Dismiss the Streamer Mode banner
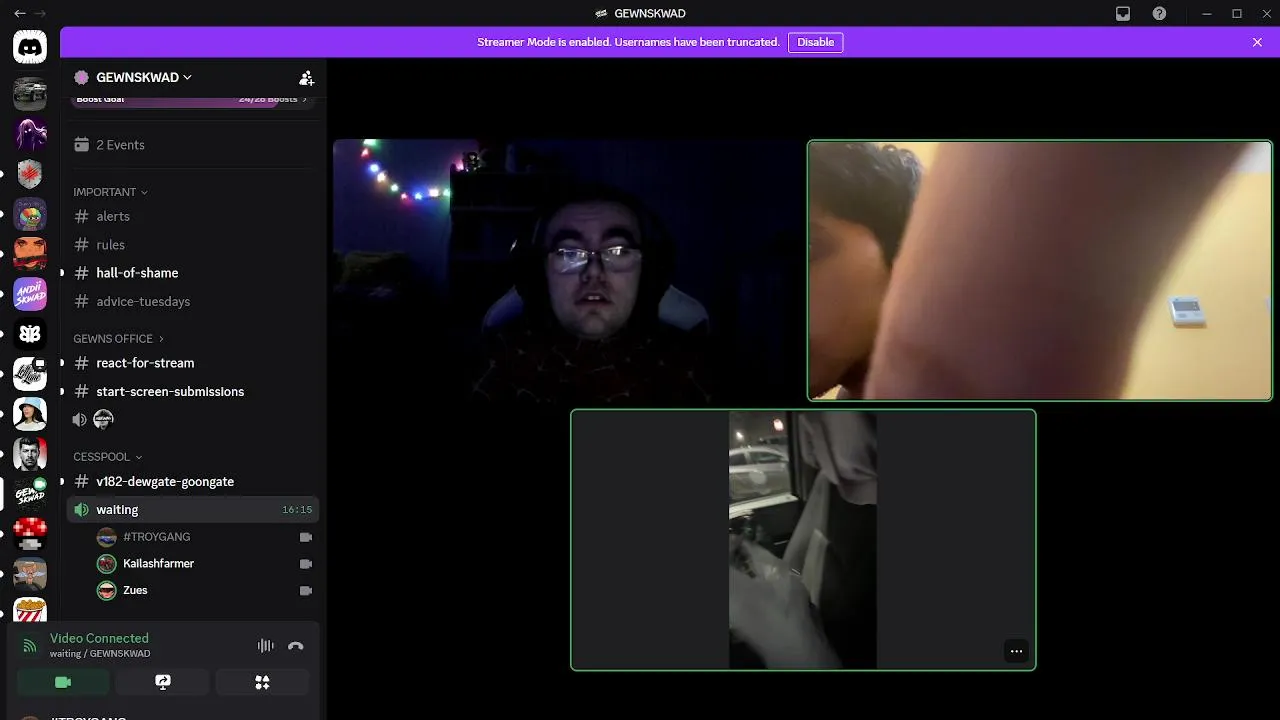Viewport: 1280px width, 720px height. (x=1257, y=42)
